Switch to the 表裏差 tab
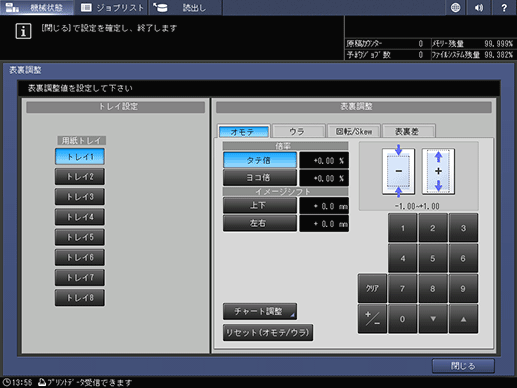The image size is (517, 388). pyautogui.click(x=408, y=131)
